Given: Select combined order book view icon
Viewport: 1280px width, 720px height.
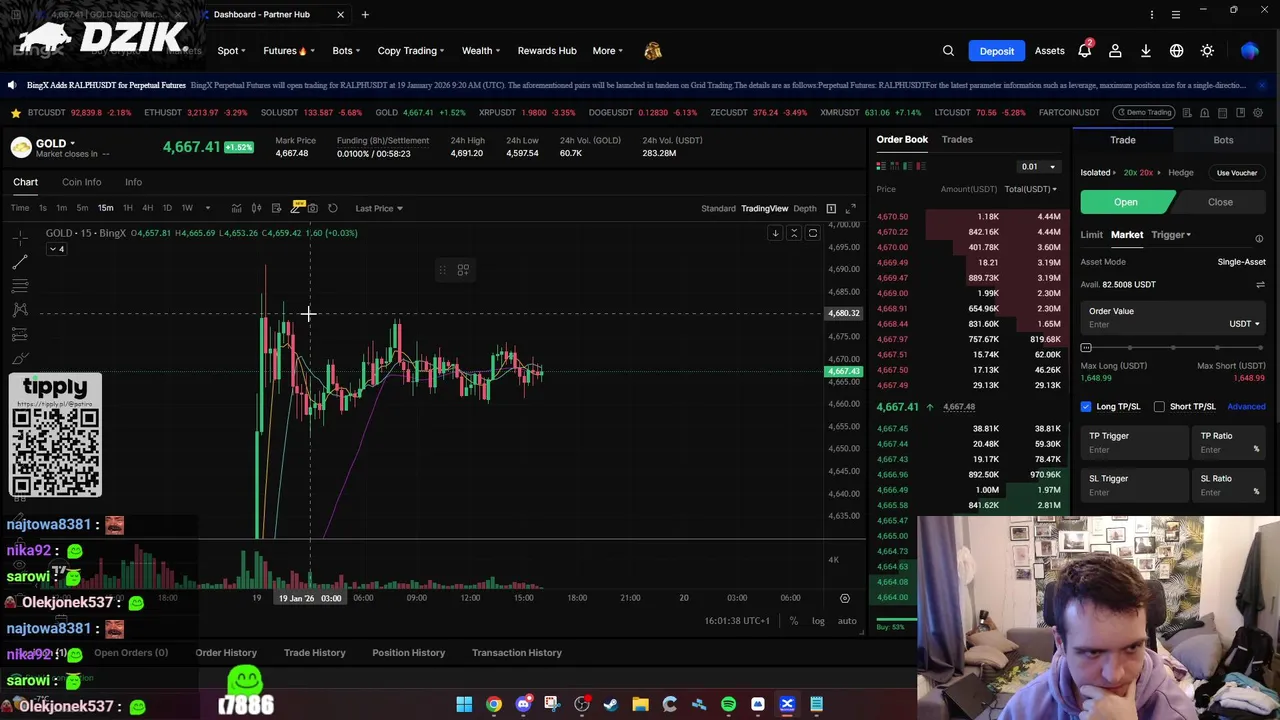Looking at the screenshot, I should (881, 166).
